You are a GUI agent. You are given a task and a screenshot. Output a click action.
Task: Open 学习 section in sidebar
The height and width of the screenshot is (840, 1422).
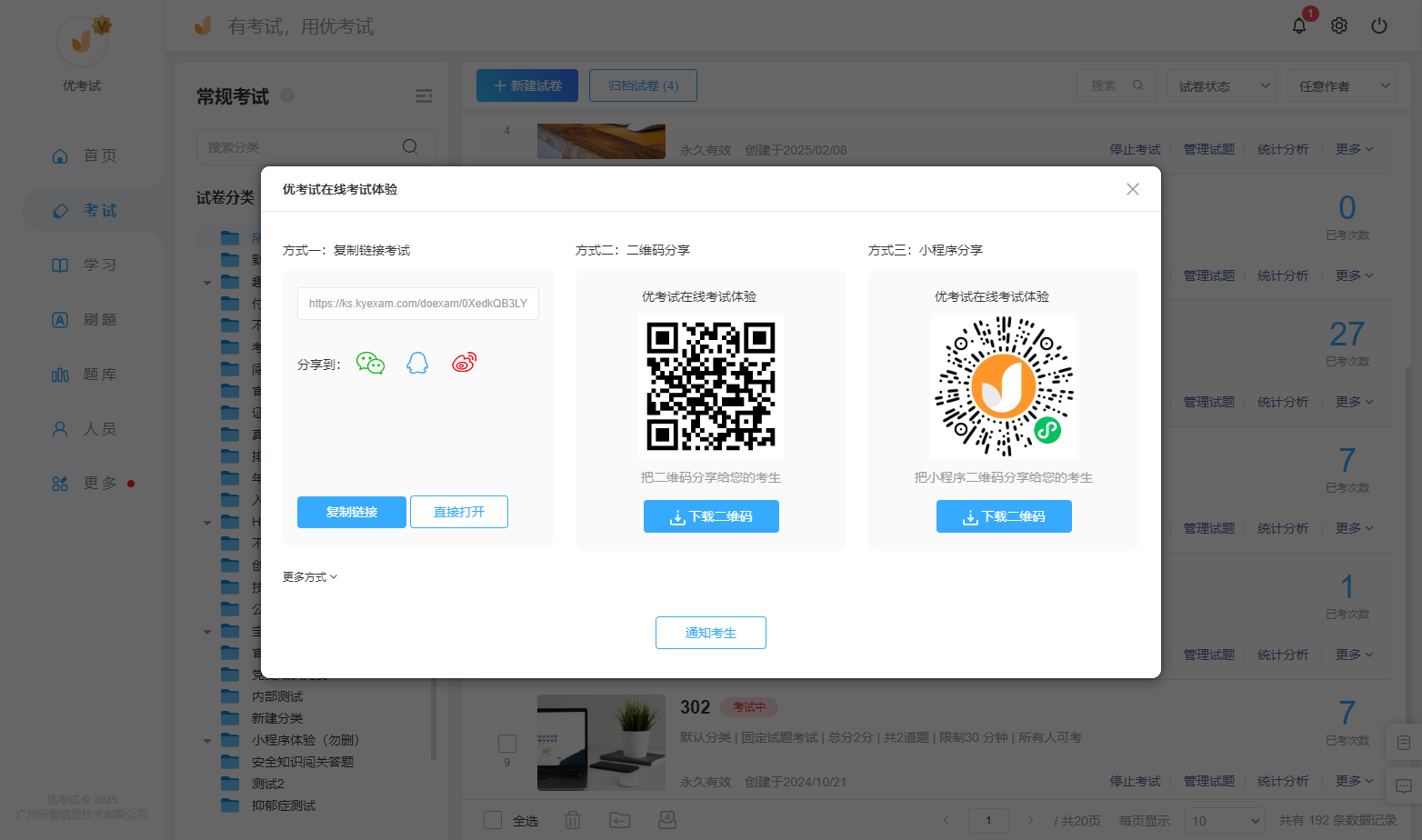pyautogui.click(x=84, y=265)
